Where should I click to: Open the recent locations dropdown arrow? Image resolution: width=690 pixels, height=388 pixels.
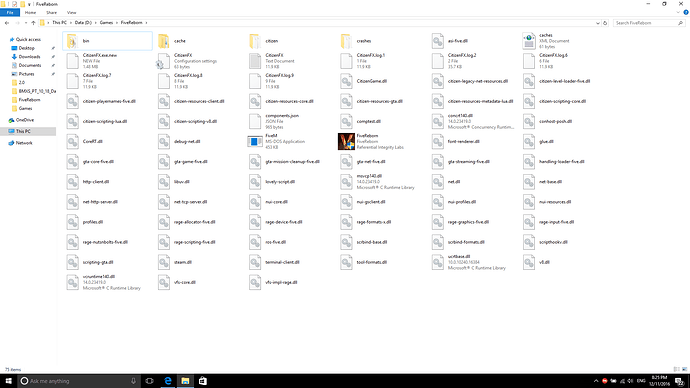coord(26,23)
